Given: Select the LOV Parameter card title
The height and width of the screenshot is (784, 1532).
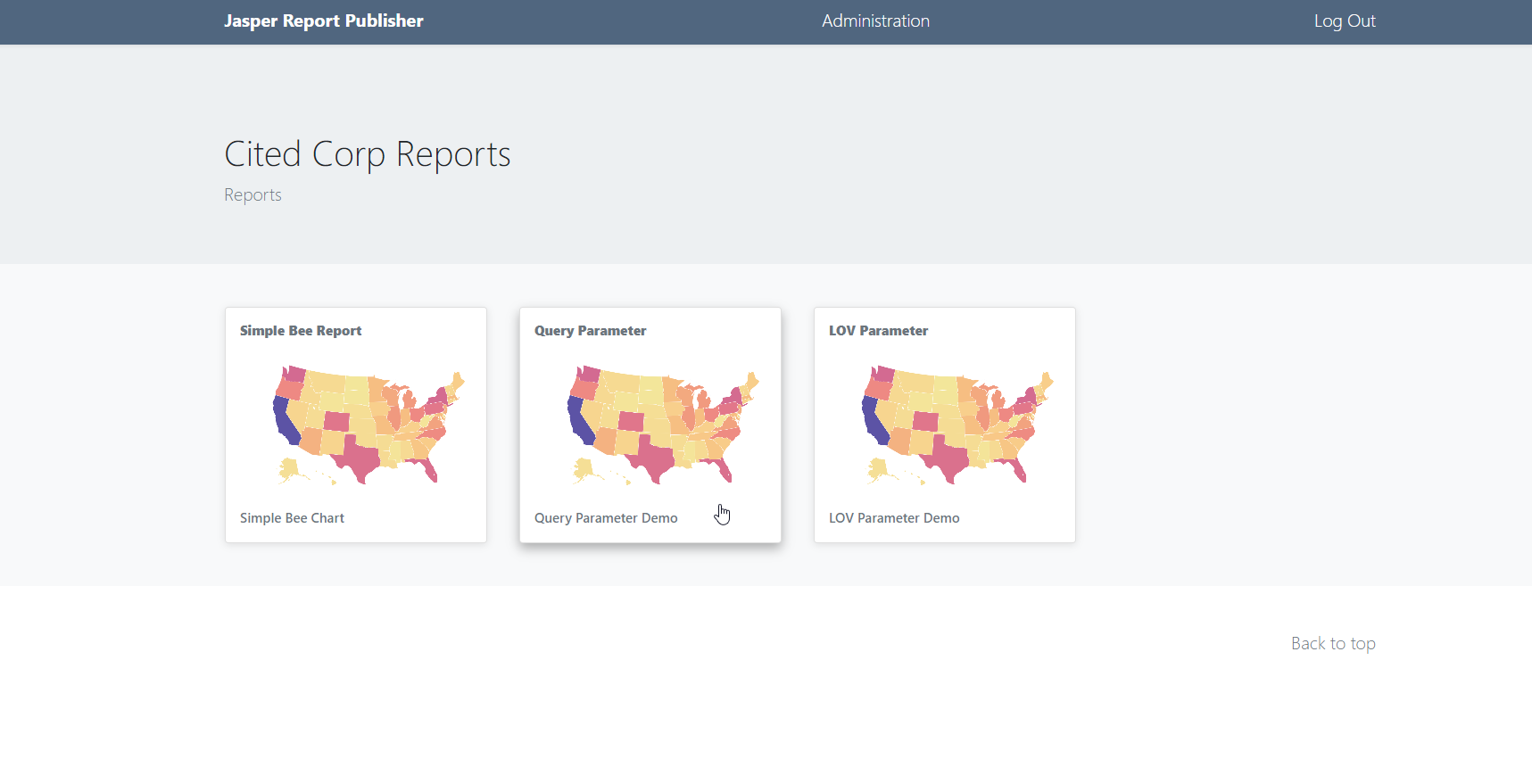Looking at the screenshot, I should tap(878, 330).
